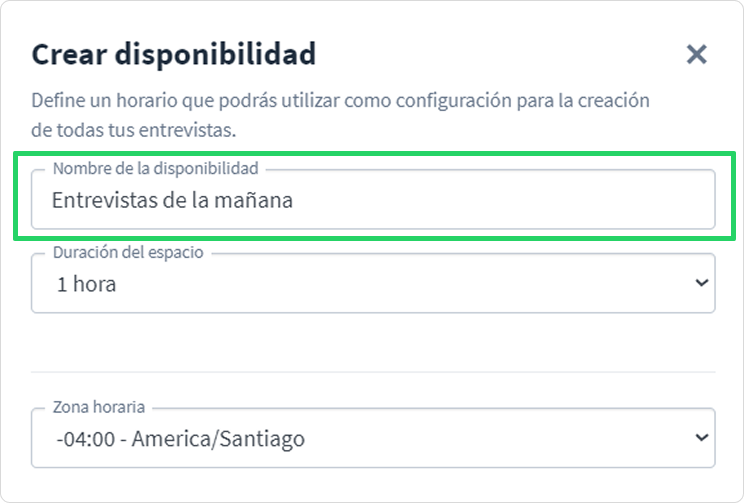The image size is (744, 503).
Task: Open the Zona horaria dropdown
Action: click(373, 438)
